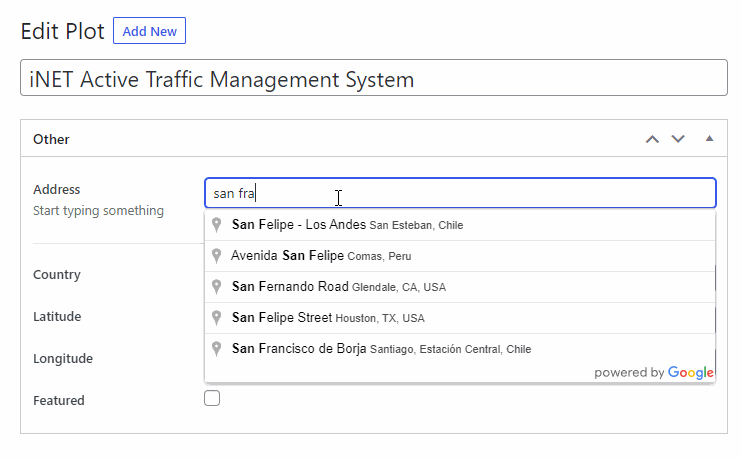
Task: Click the Country field label
Action: tap(57, 274)
